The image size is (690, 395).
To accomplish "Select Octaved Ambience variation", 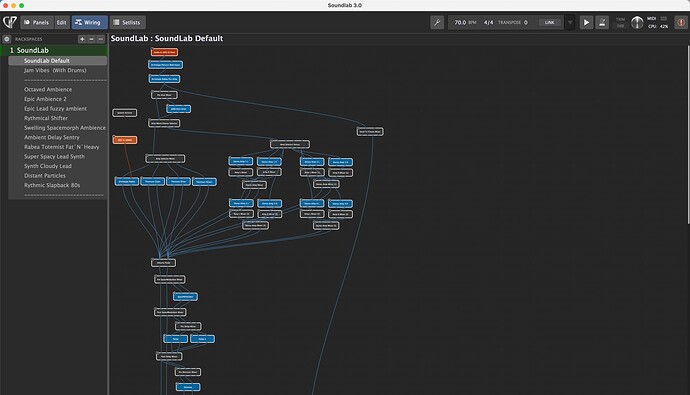I will 58,89.
